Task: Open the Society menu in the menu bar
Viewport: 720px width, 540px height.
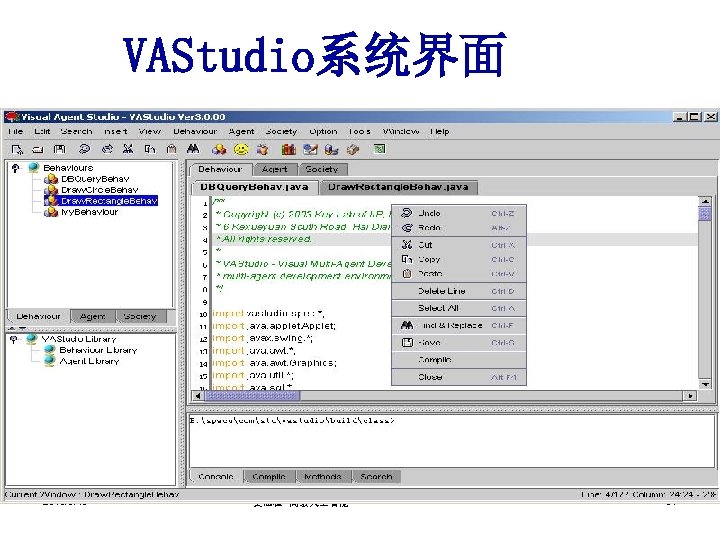Action: 281,131
